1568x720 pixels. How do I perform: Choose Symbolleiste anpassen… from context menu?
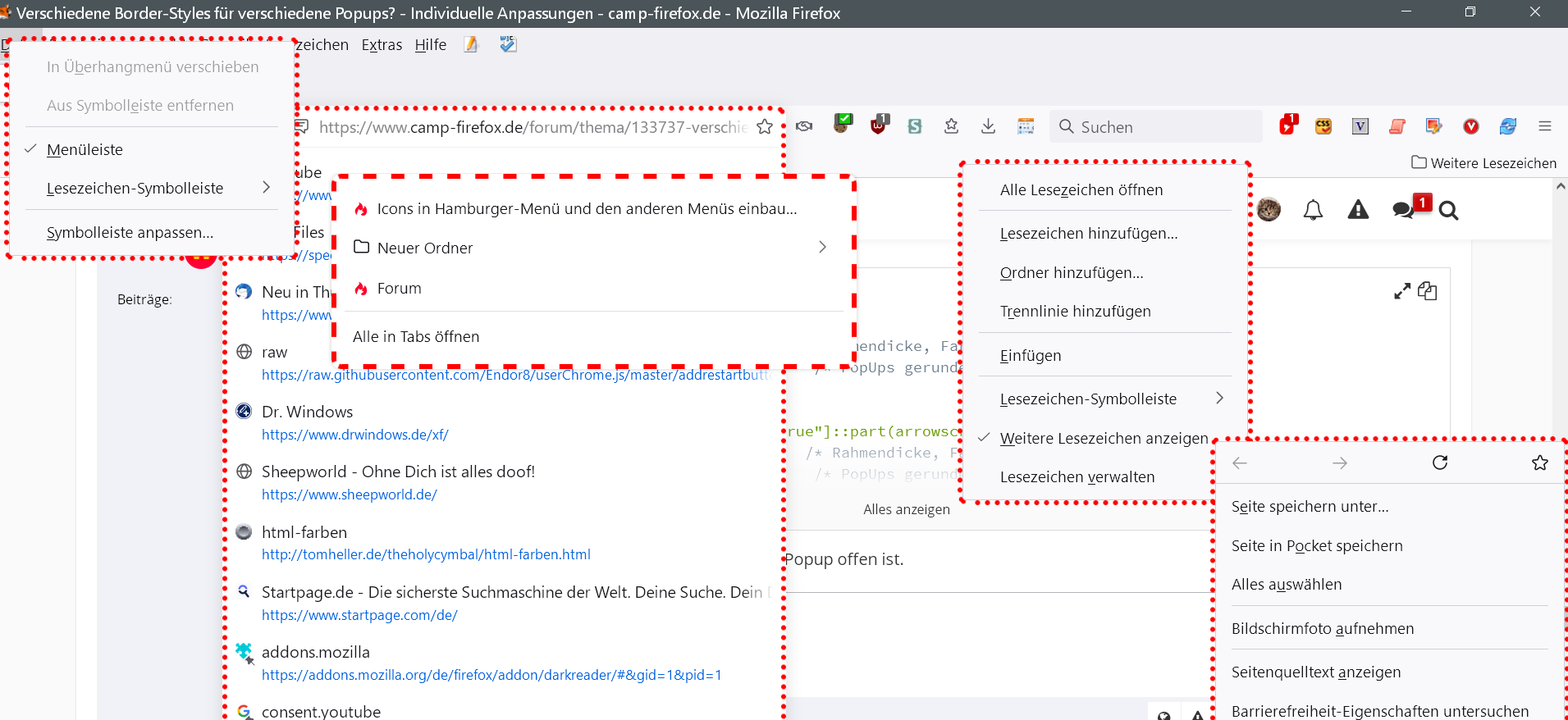tap(152, 232)
